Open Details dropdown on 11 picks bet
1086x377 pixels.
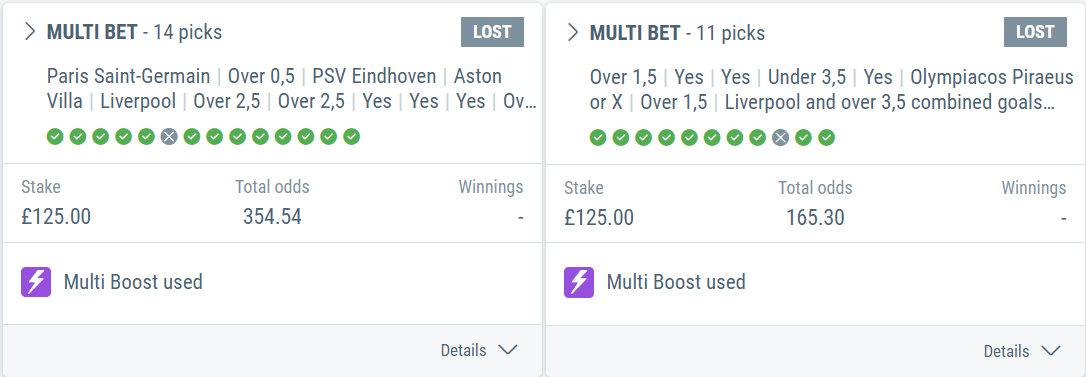pyautogui.click(x=1022, y=351)
